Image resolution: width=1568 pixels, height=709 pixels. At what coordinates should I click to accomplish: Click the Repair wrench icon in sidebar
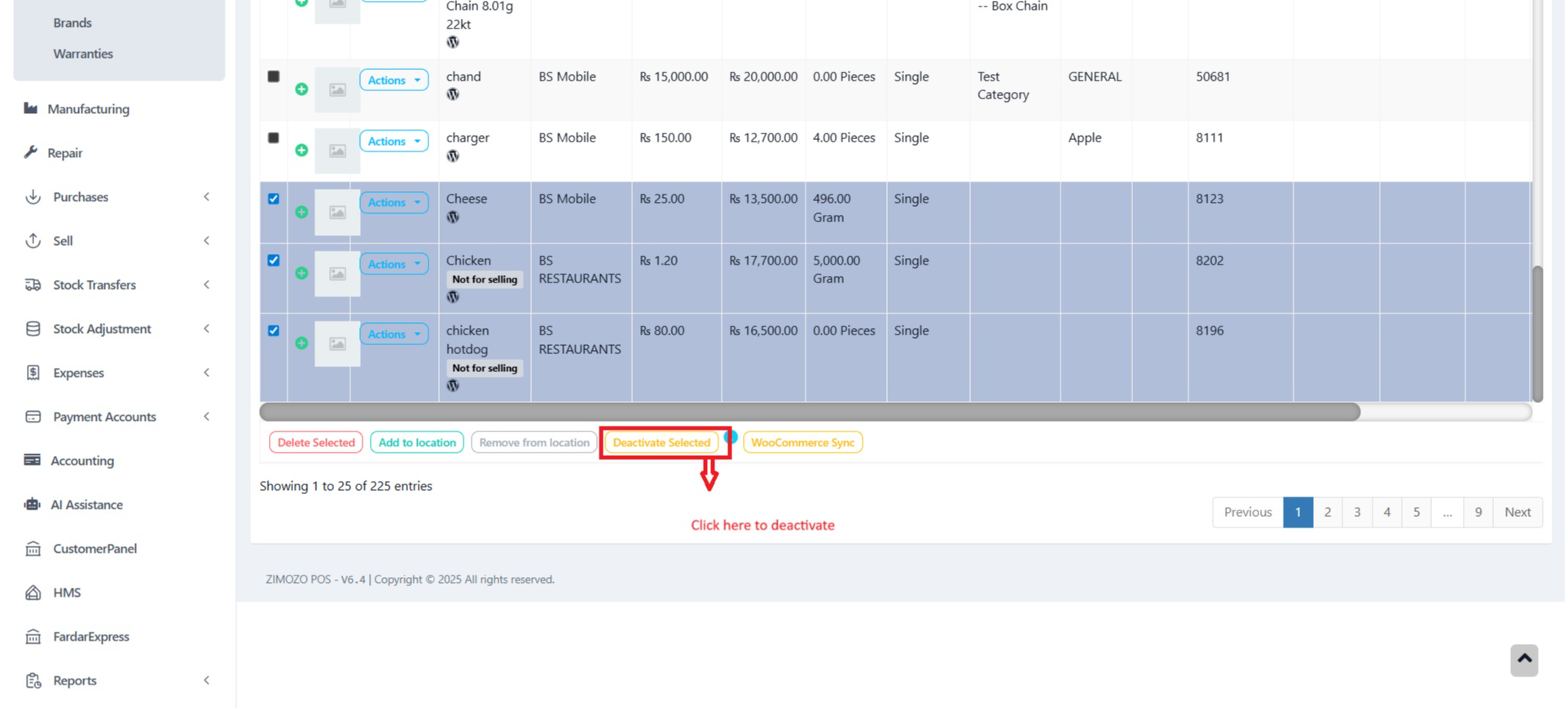[x=31, y=152]
